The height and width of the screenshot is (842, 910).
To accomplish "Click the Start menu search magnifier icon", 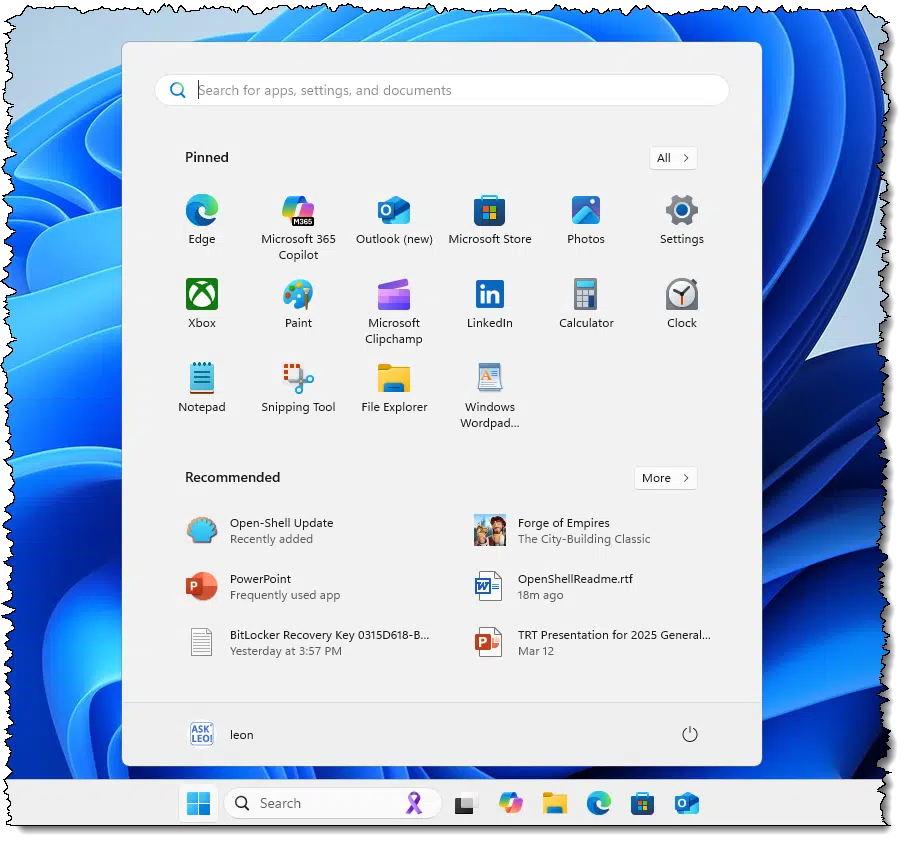I will tap(179, 91).
